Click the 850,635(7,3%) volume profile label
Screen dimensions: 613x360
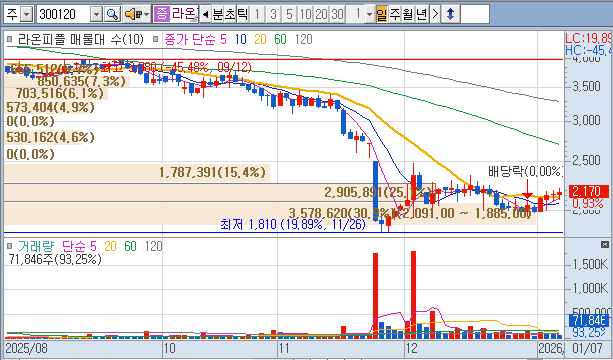[81, 81]
